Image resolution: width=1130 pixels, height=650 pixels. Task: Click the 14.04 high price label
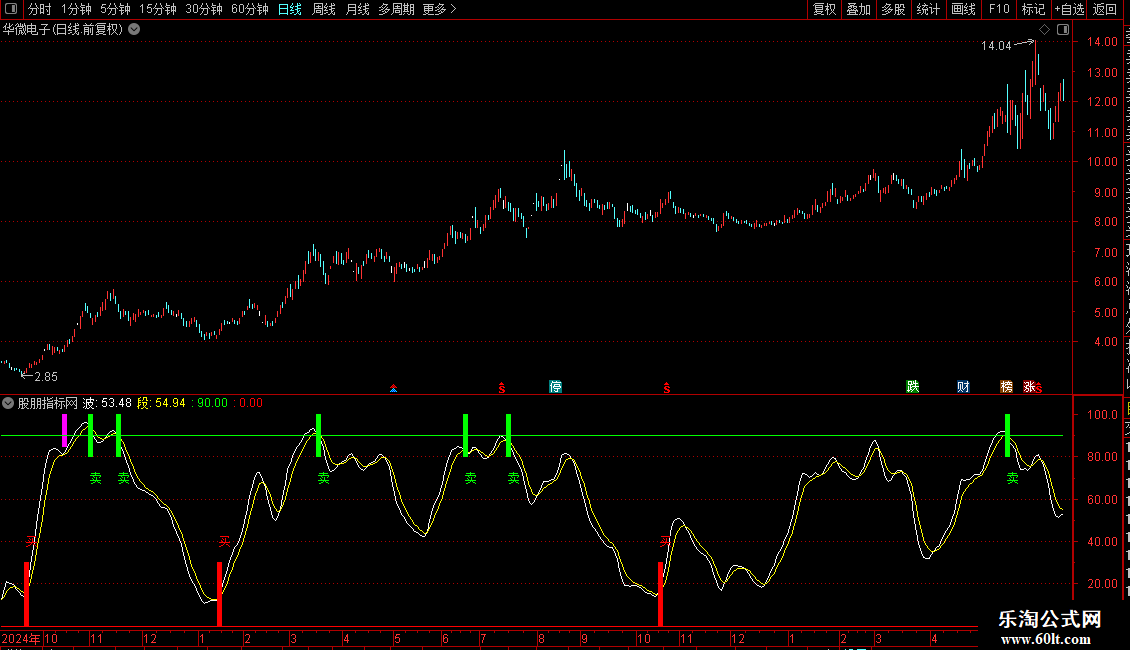996,45
